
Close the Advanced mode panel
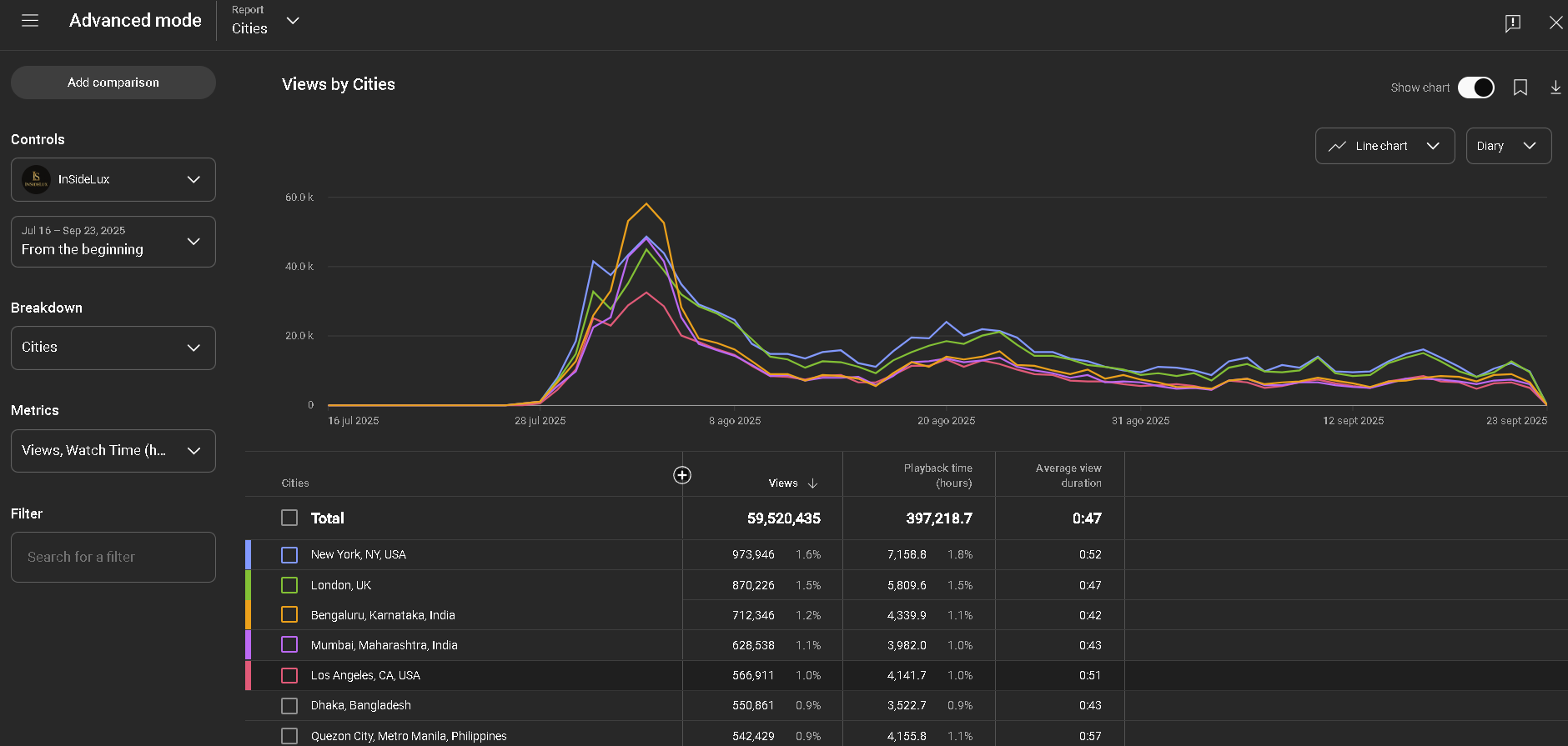[1555, 23]
